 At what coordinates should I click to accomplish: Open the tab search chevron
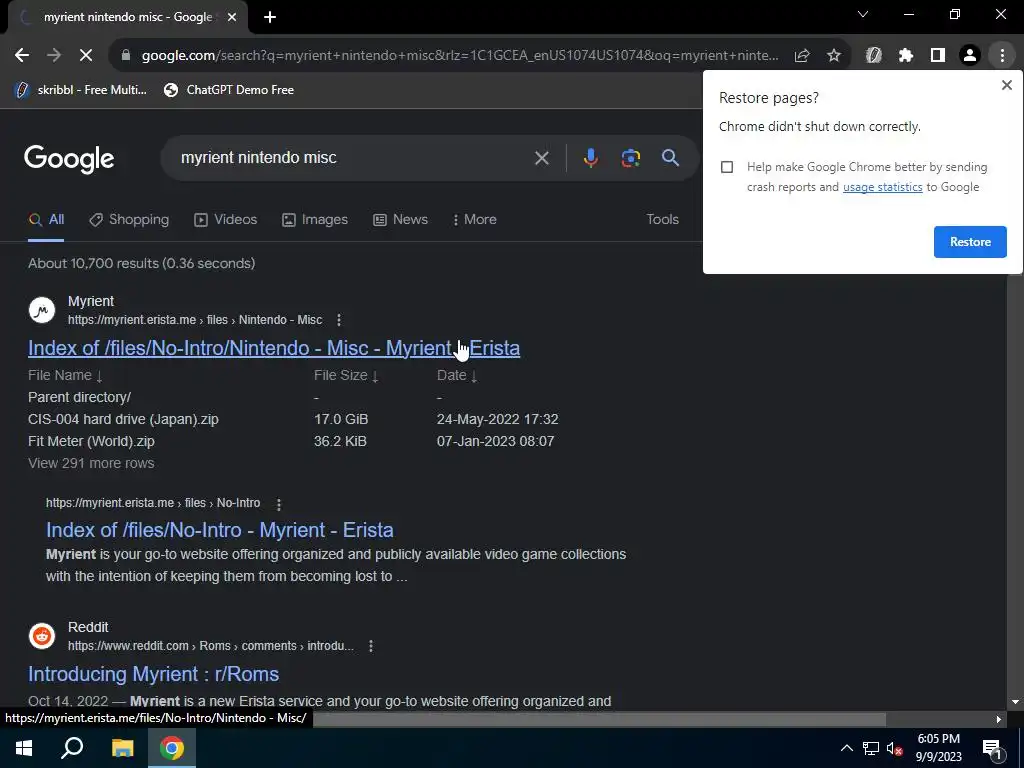[x=863, y=14]
